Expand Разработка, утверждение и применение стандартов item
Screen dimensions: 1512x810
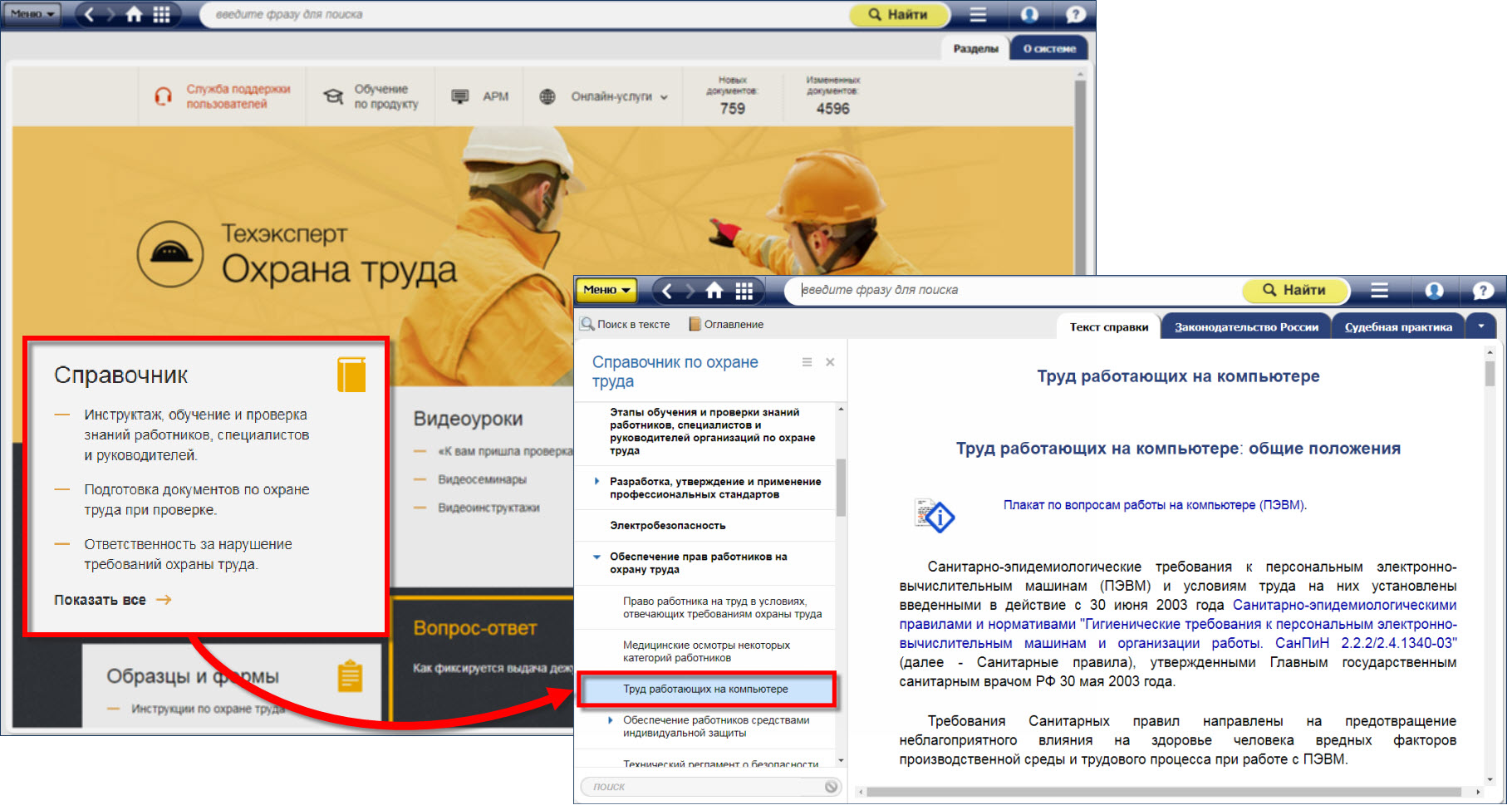point(596,481)
